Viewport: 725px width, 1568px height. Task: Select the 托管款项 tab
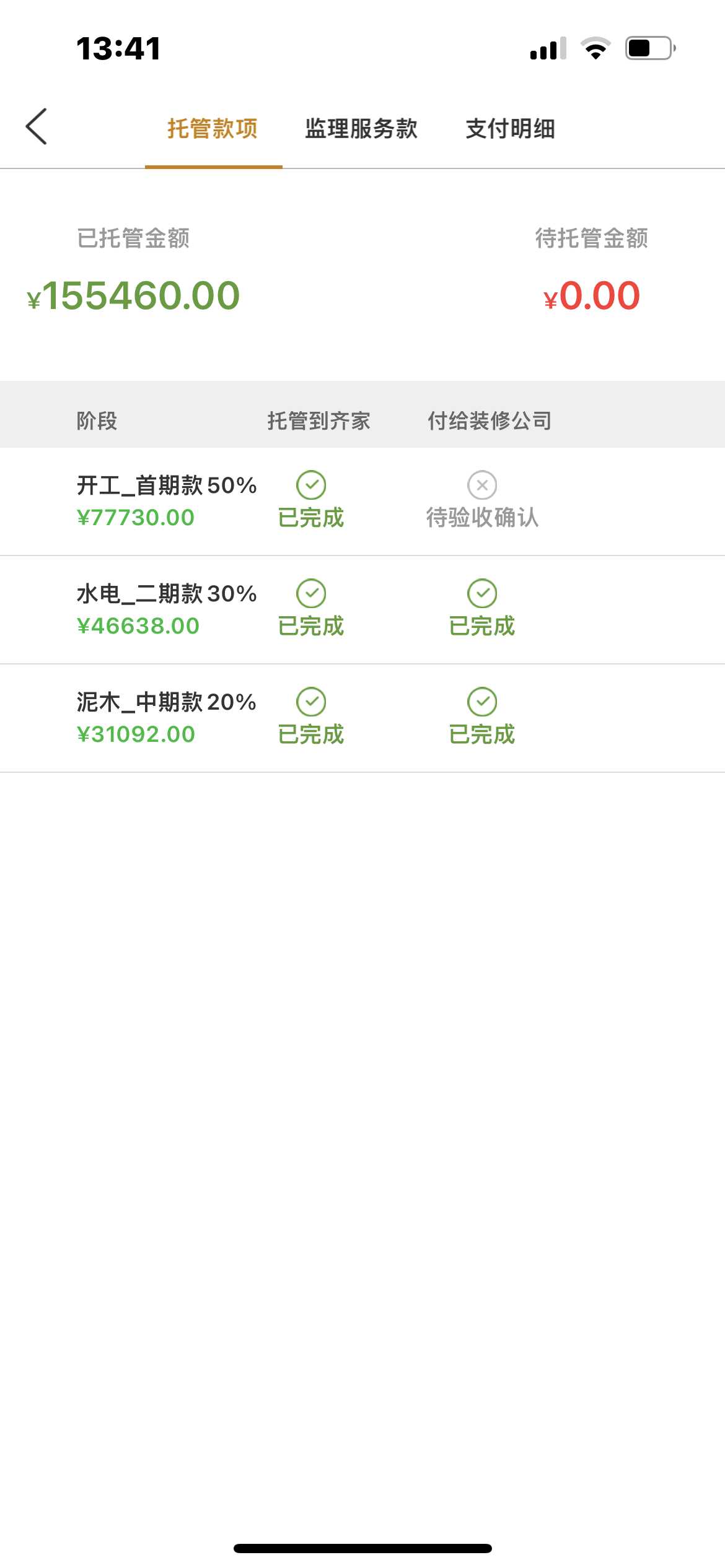213,129
